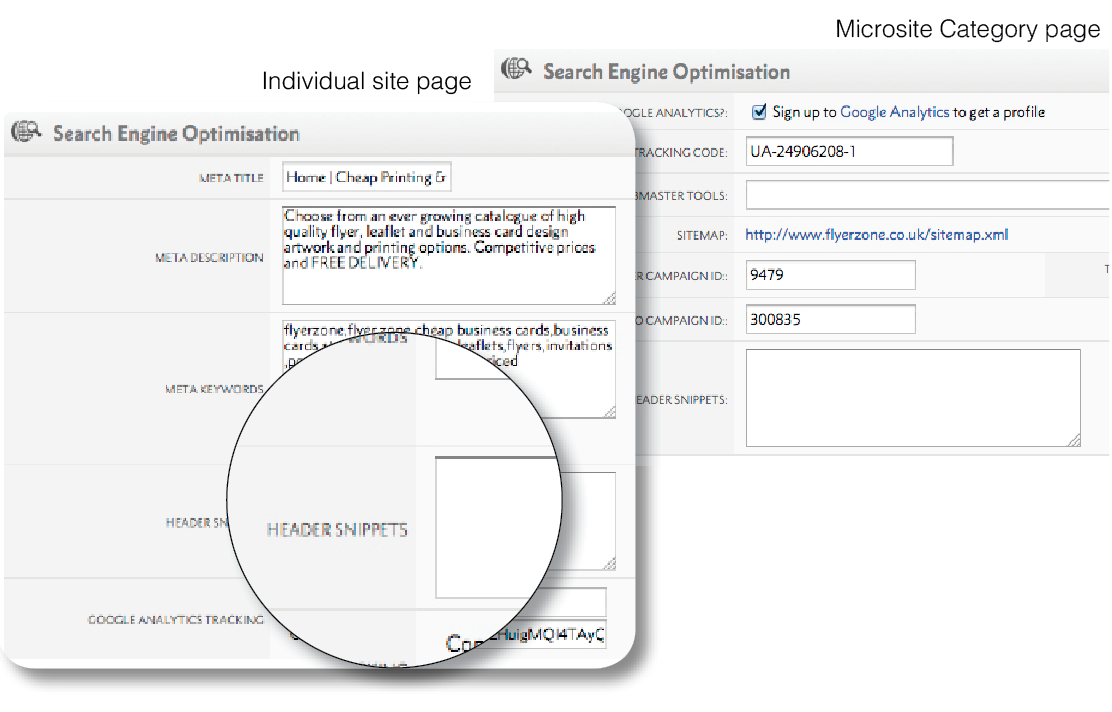
Task: Click the globe search icon in the Individual site panel
Action: (26, 133)
